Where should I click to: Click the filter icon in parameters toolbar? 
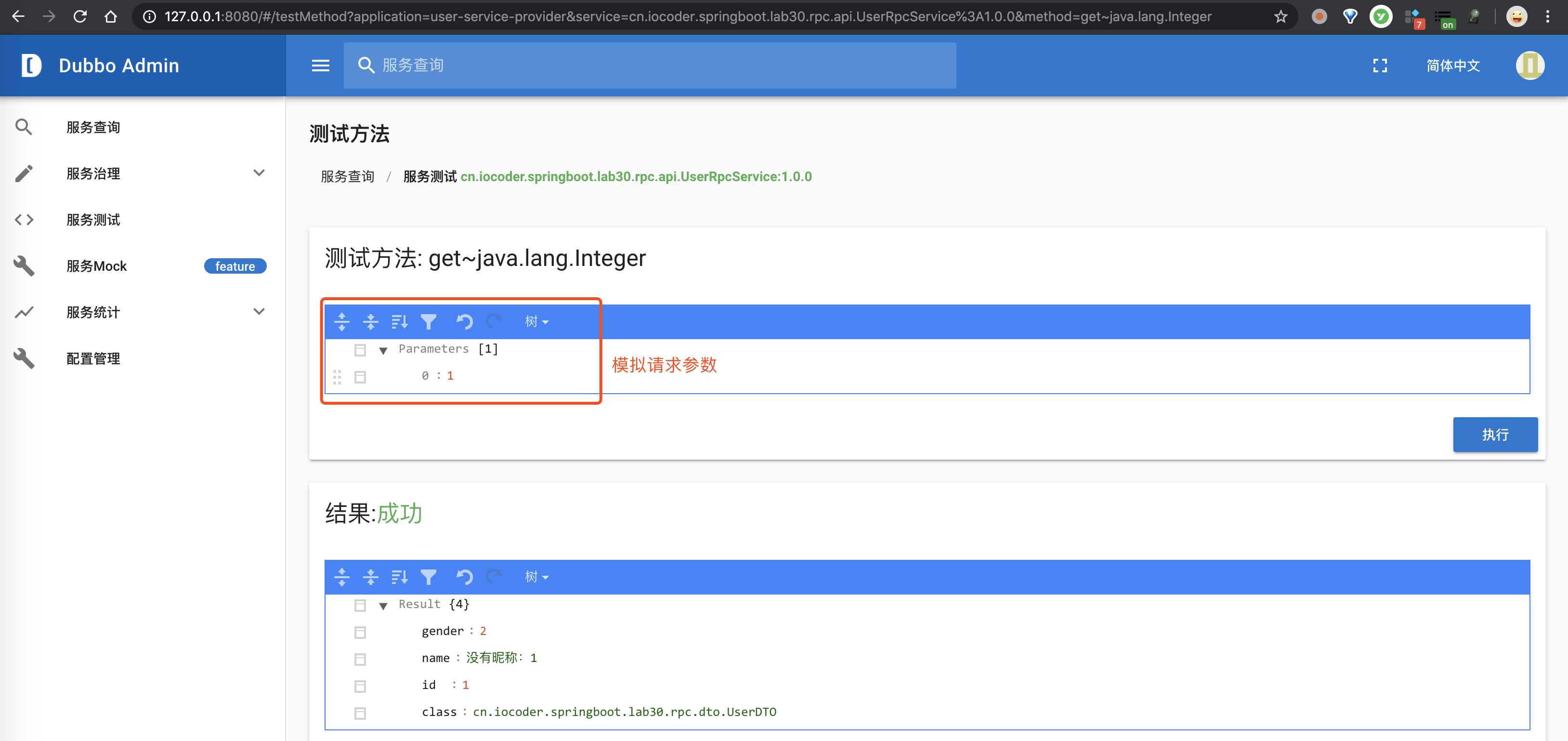coord(428,320)
